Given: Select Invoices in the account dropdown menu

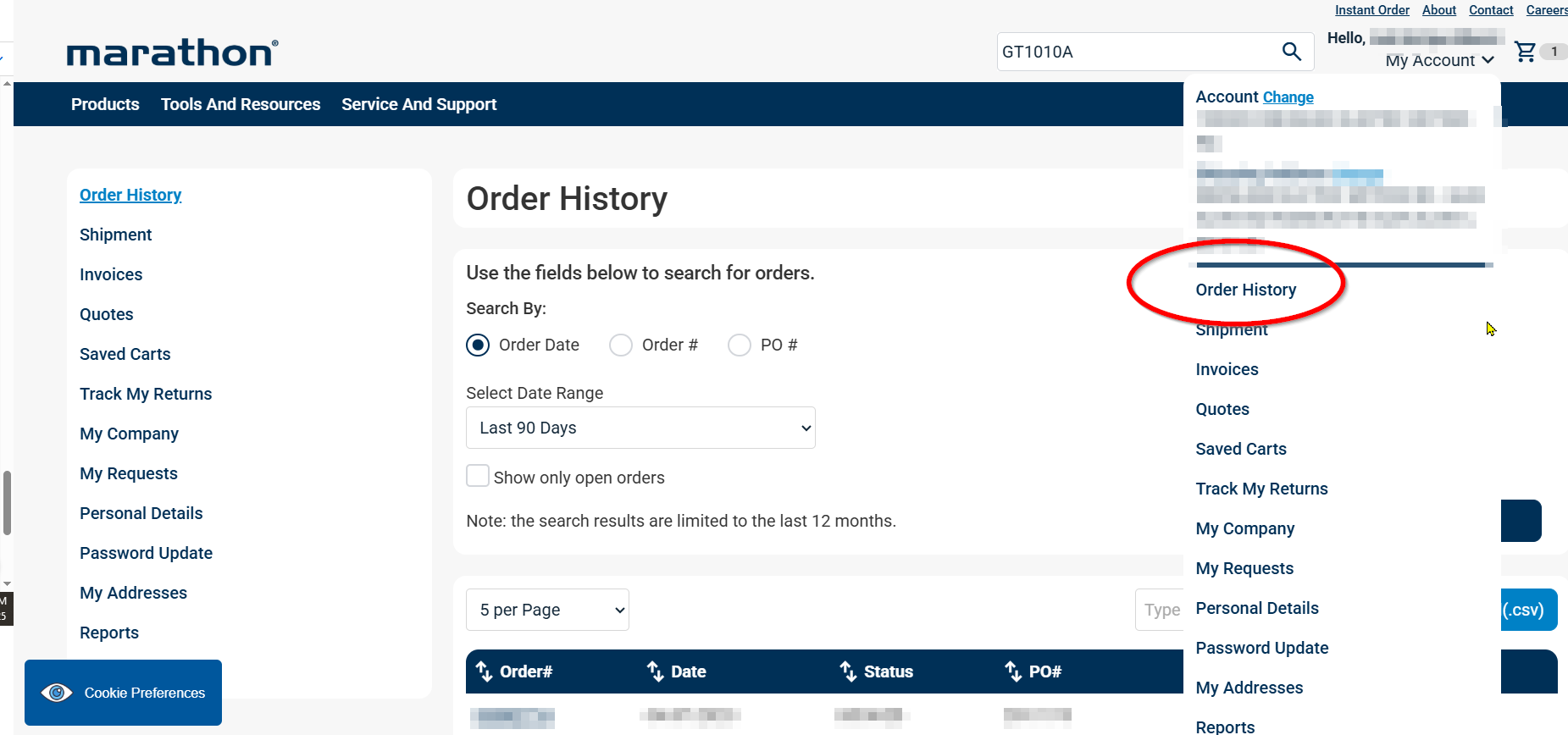Looking at the screenshot, I should click(1227, 369).
